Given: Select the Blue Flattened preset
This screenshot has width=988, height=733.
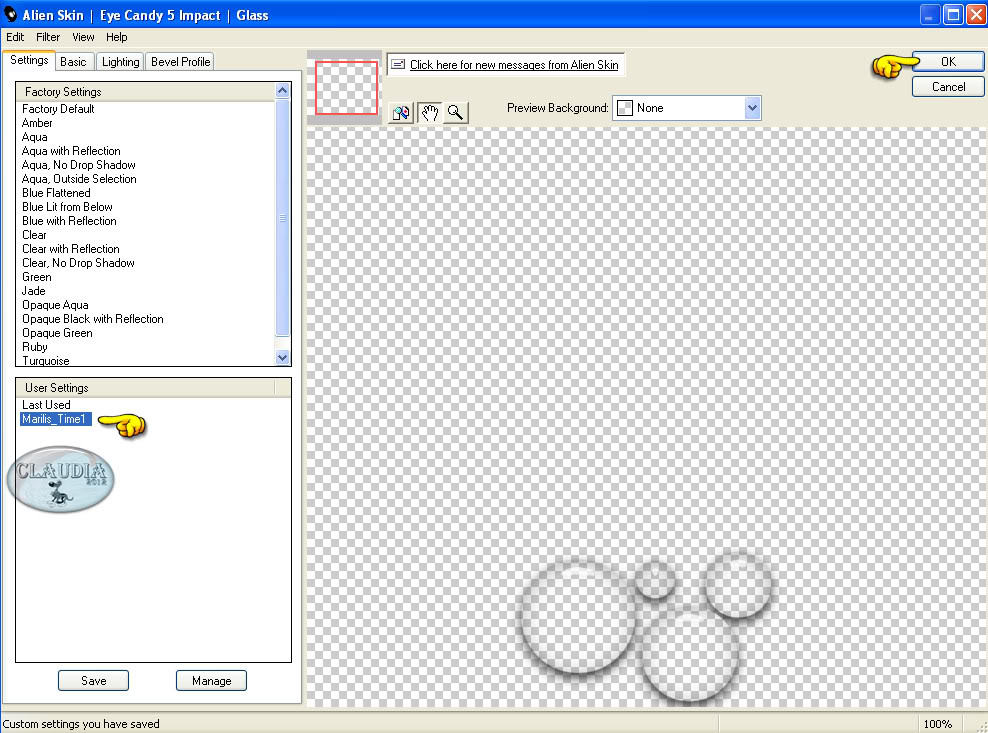Looking at the screenshot, I should click(56, 193).
